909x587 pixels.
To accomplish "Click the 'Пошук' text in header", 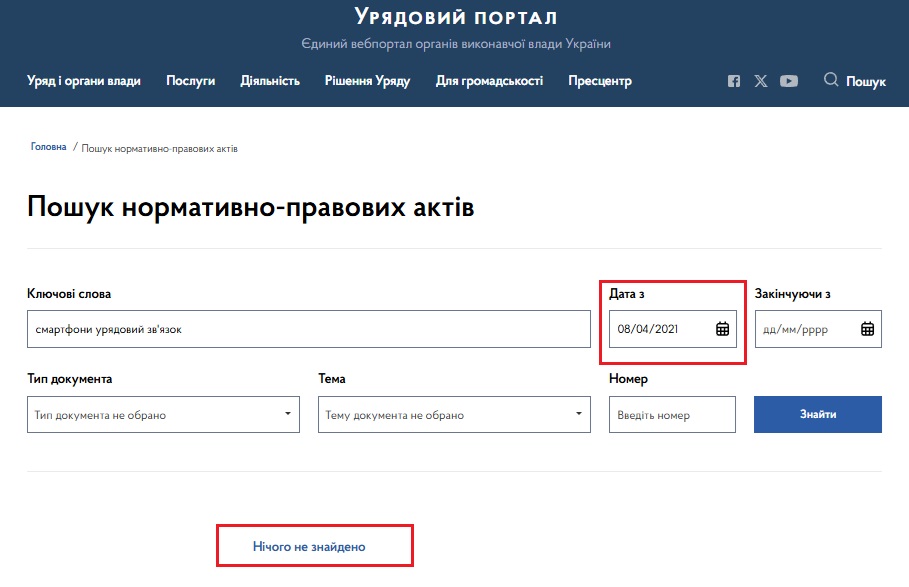I will click(x=866, y=81).
